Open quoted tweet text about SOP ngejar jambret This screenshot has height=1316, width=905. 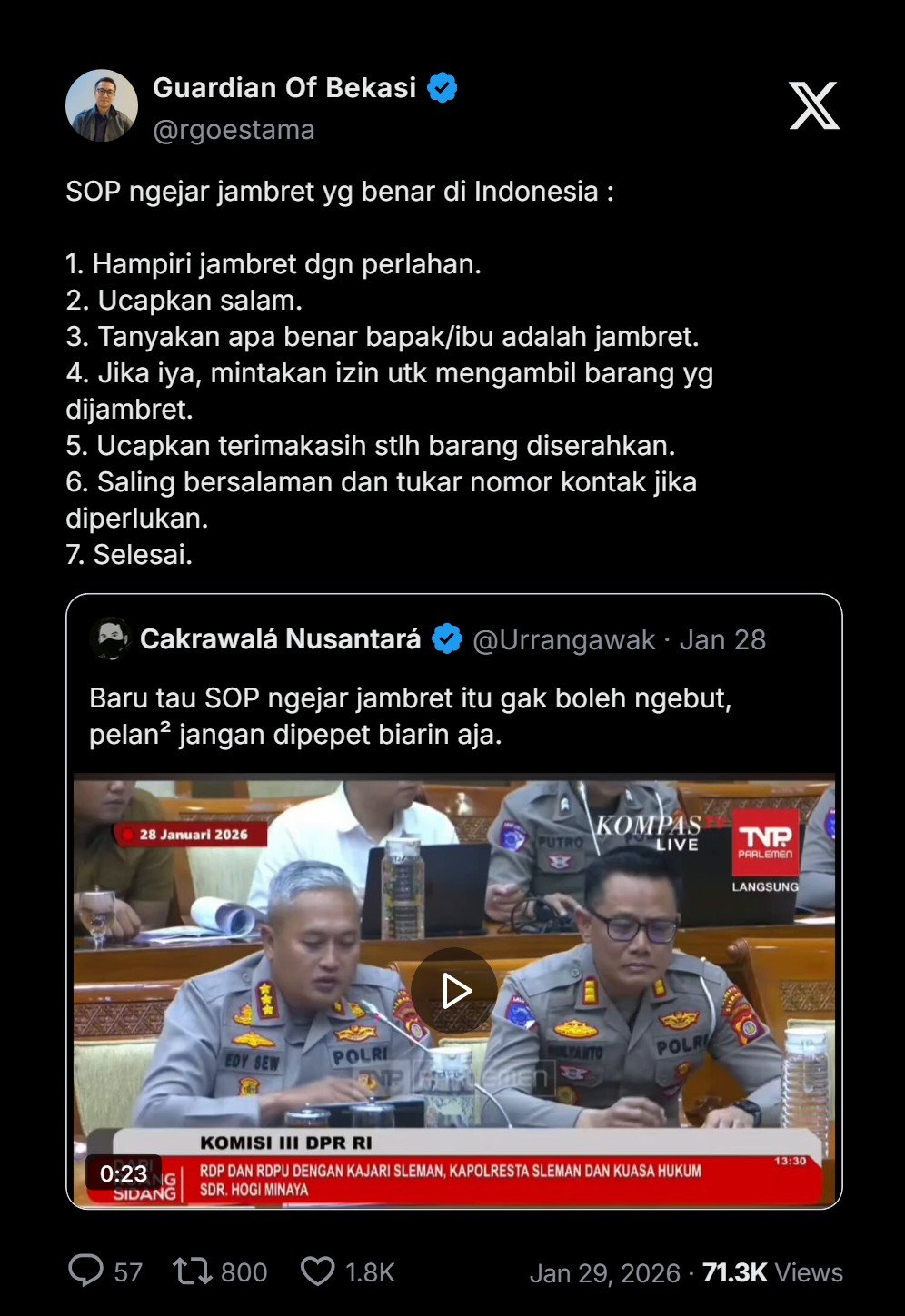(x=411, y=716)
